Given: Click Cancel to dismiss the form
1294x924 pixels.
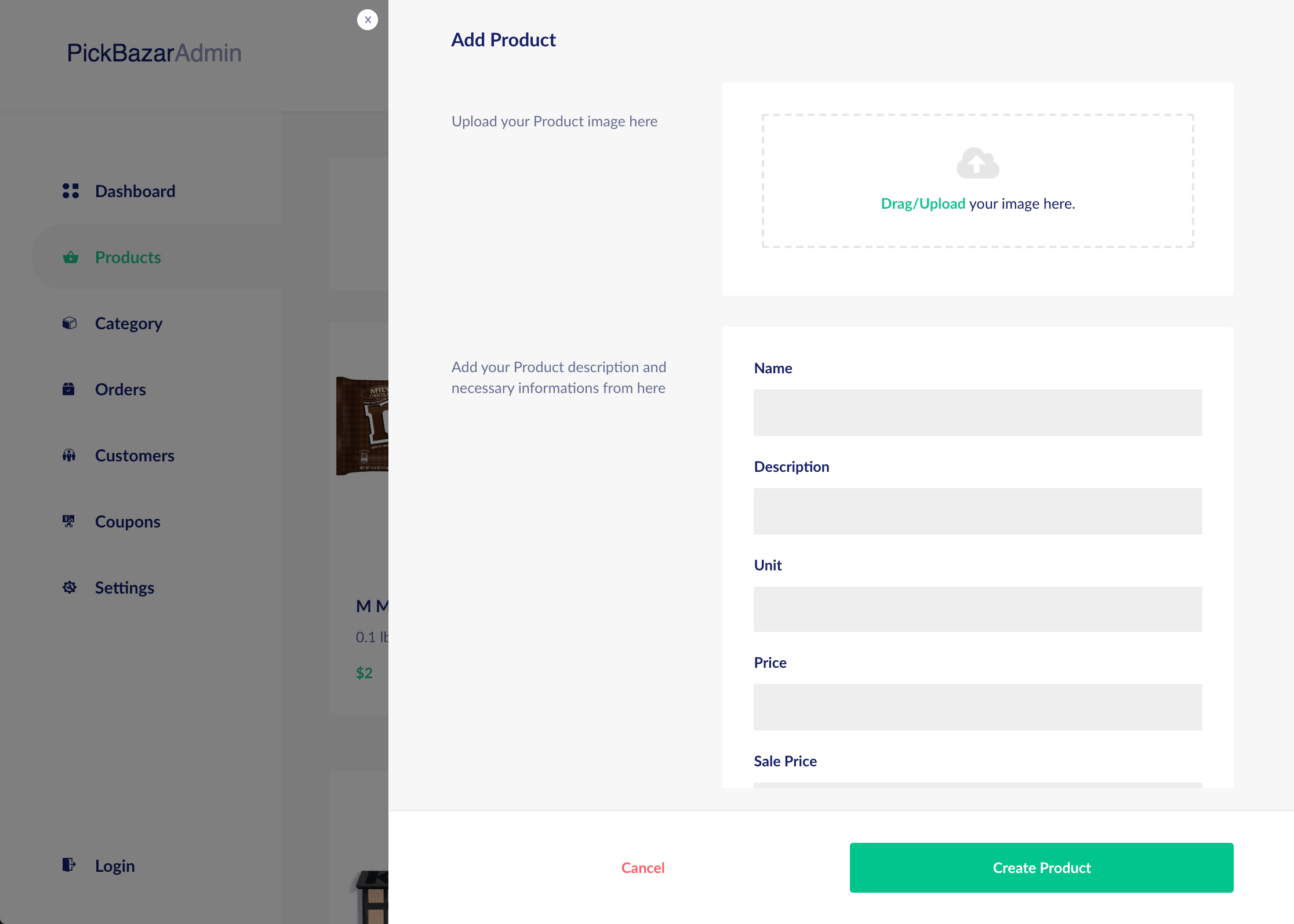Looking at the screenshot, I should tap(642, 867).
